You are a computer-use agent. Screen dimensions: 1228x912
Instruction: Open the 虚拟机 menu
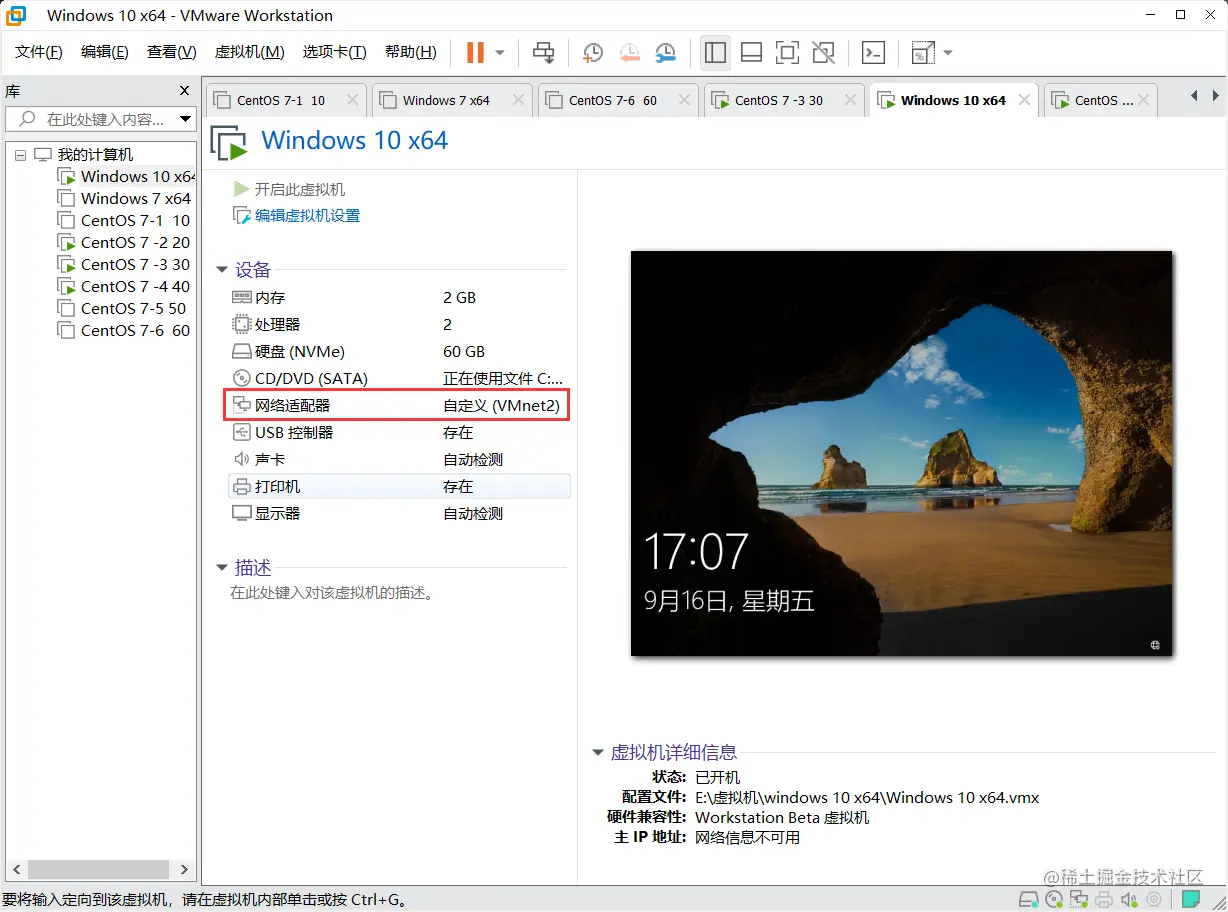click(x=249, y=52)
